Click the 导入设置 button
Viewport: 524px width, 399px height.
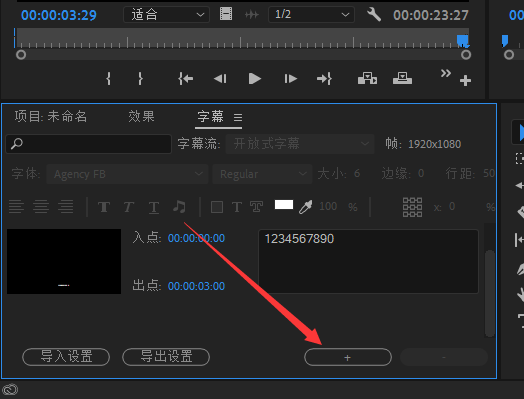click(x=66, y=357)
